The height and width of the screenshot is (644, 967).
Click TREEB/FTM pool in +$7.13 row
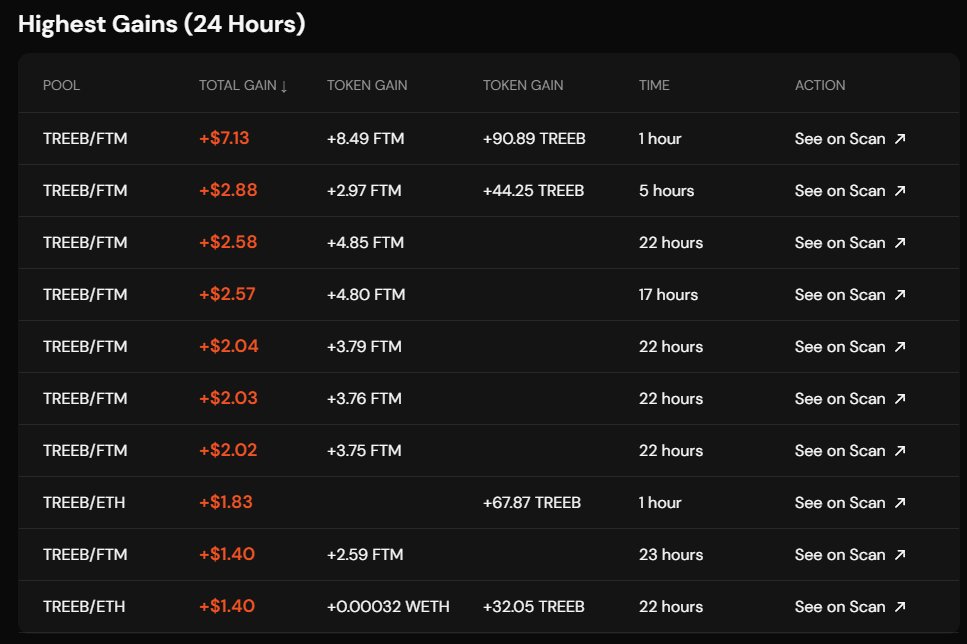pyautogui.click(x=85, y=139)
